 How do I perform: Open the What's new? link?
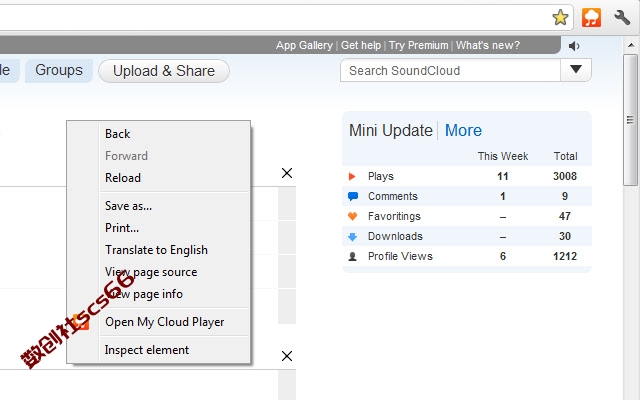tap(488, 45)
